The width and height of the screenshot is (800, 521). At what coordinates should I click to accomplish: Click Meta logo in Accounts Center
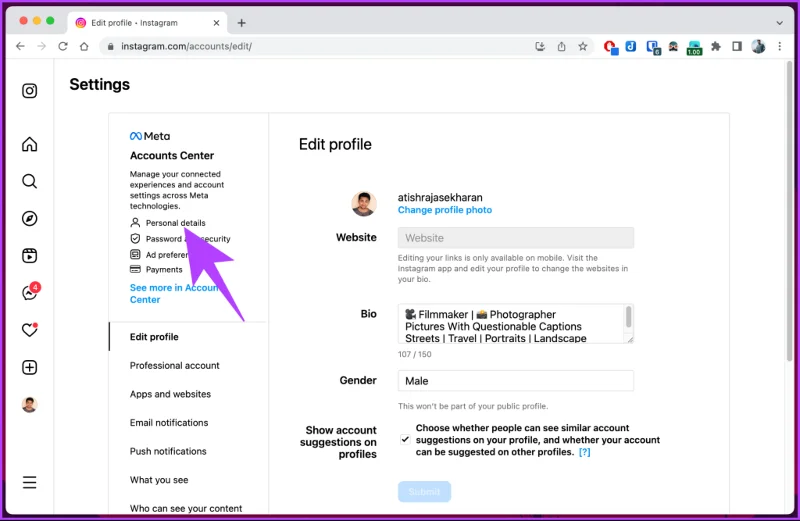[x=150, y=136]
